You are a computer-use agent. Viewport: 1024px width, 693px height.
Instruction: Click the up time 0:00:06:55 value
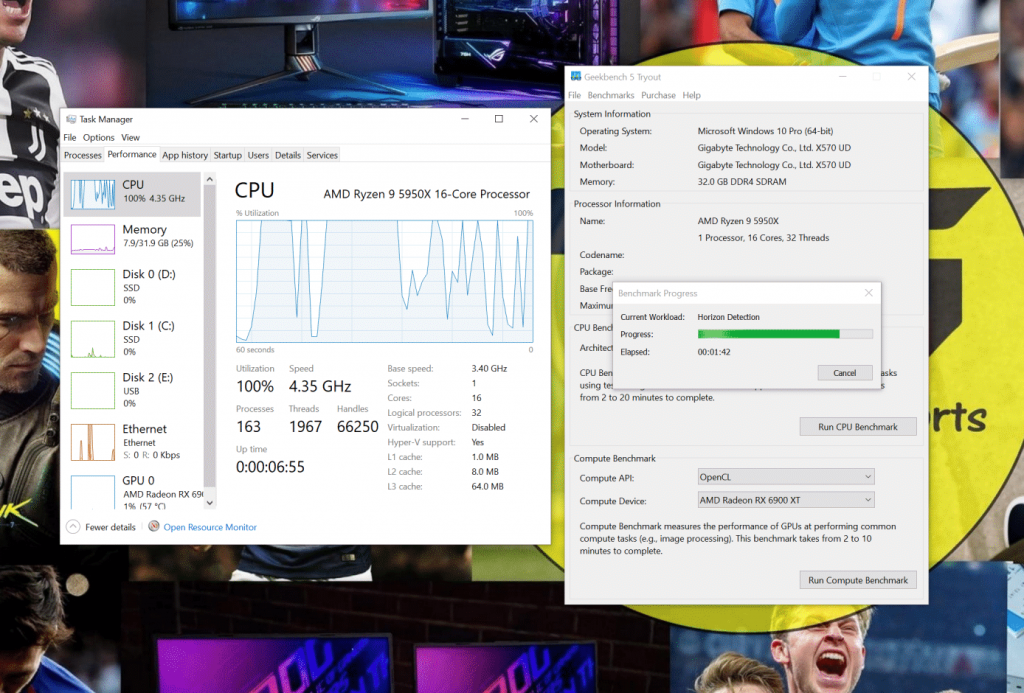pyautogui.click(x=270, y=467)
